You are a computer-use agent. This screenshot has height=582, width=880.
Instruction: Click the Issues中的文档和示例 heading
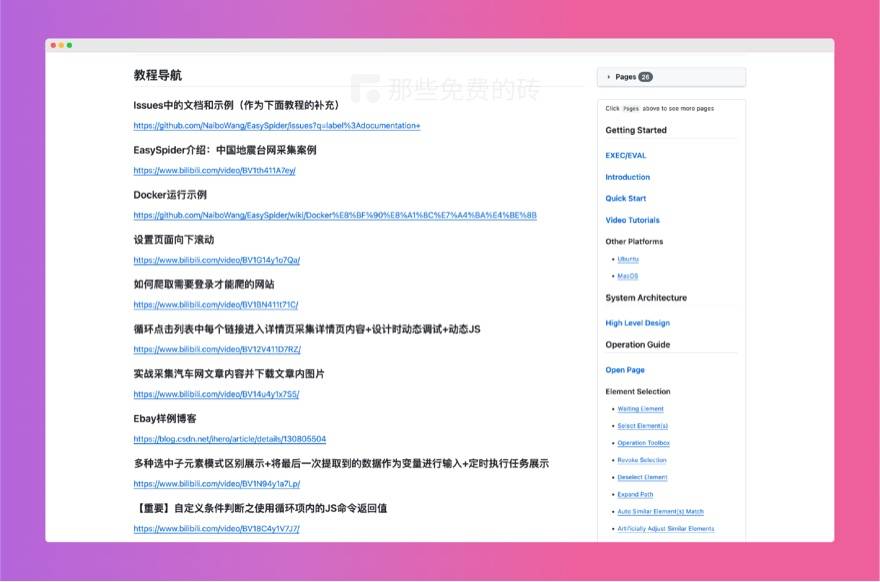click(236, 105)
